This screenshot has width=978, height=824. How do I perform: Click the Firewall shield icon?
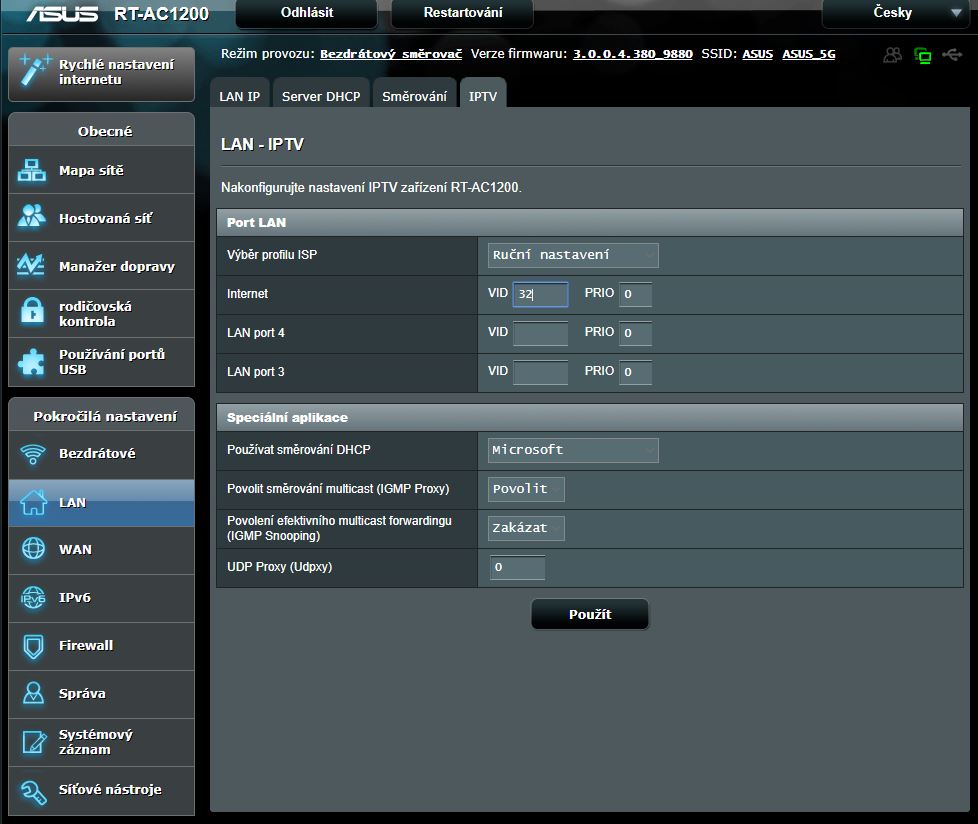(33, 646)
